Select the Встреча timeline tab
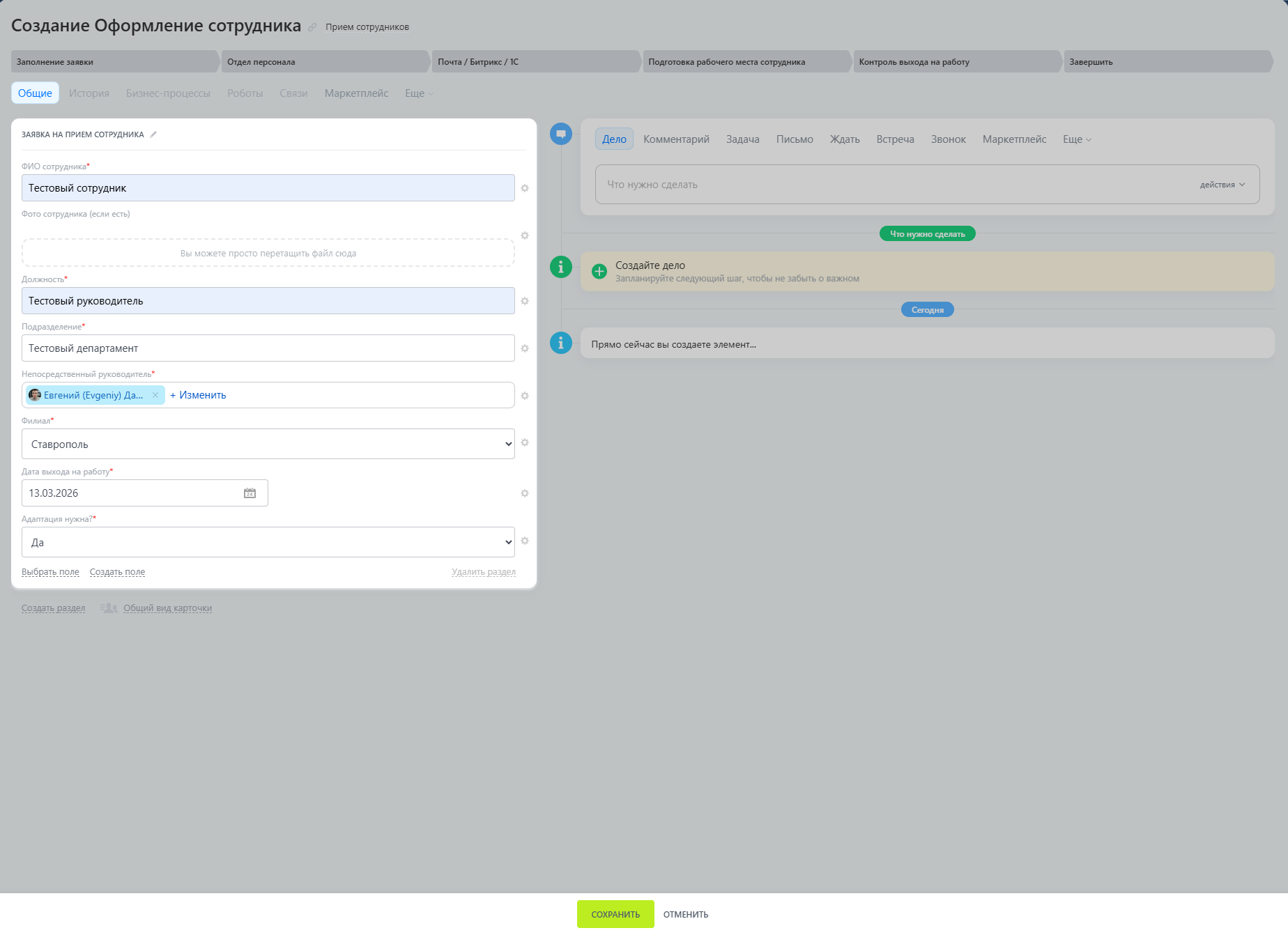 point(895,139)
